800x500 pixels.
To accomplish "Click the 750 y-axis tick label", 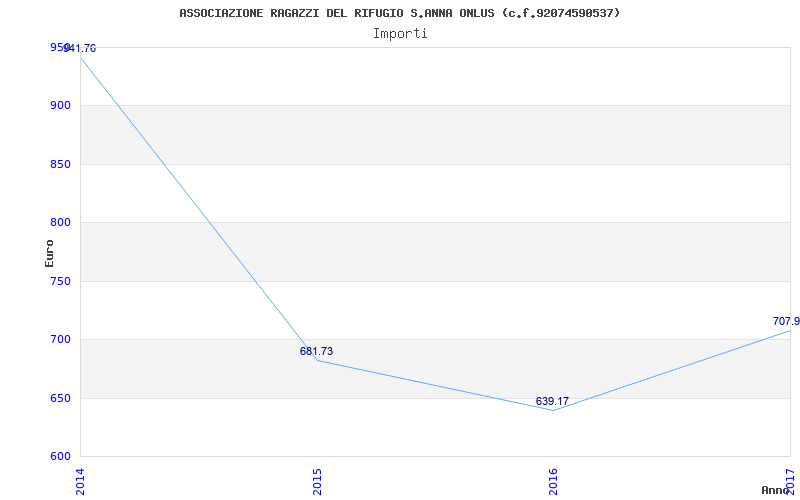I will (59, 281).
